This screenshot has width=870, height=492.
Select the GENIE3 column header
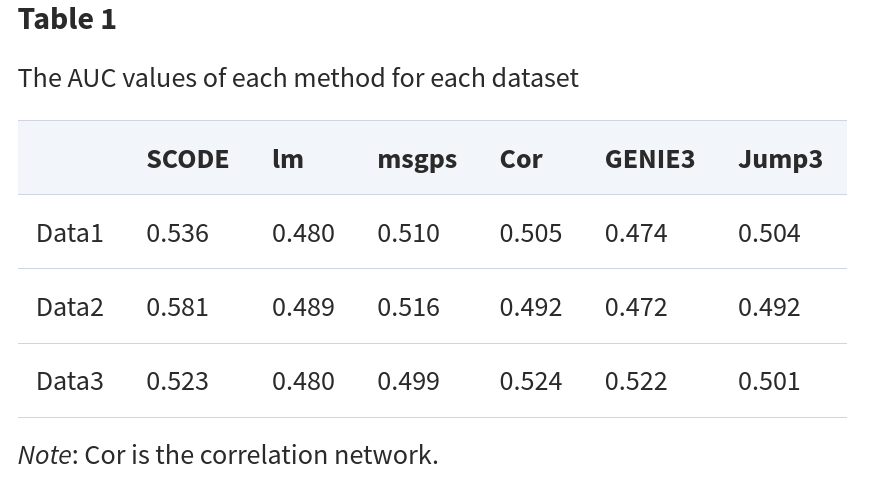pyautogui.click(x=649, y=159)
